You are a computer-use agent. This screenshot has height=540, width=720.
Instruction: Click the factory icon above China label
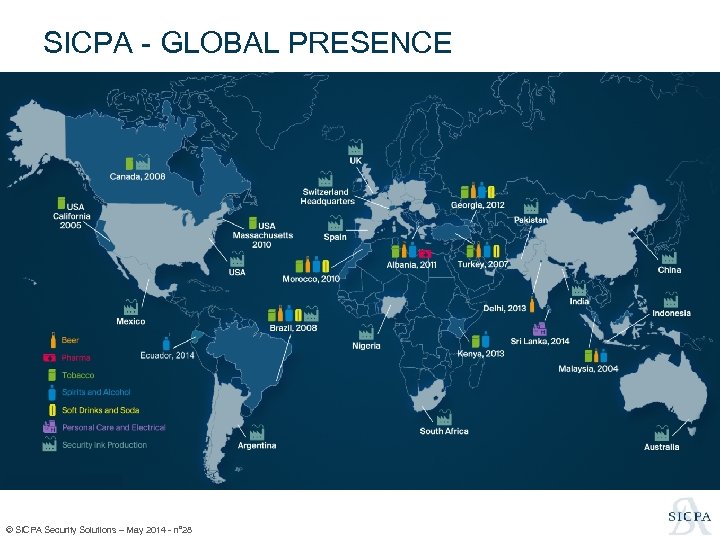coord(669,257)
